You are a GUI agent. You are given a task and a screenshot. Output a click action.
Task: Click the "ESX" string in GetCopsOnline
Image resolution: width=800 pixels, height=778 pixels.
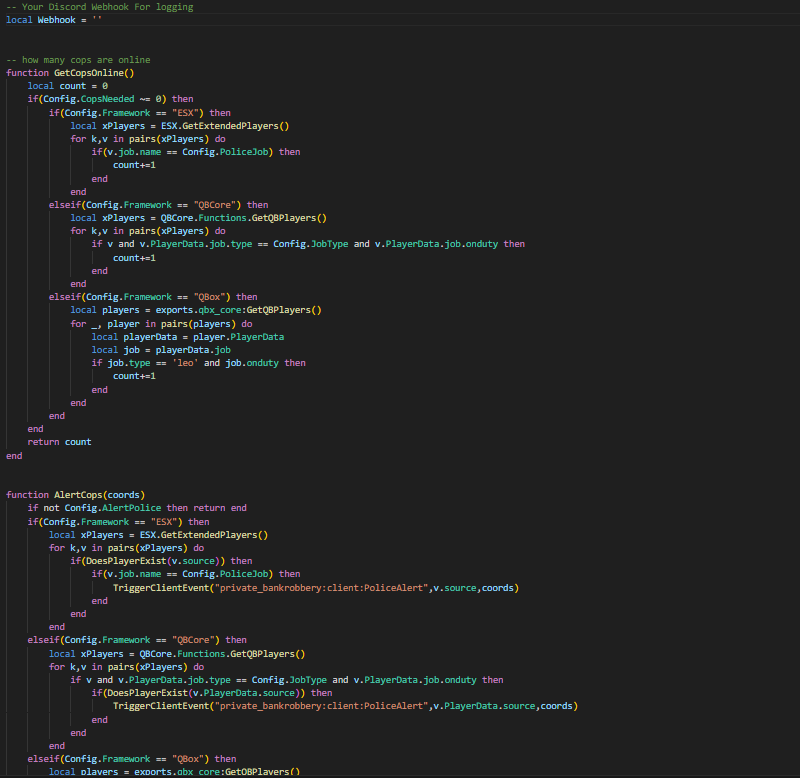[188, 113]
